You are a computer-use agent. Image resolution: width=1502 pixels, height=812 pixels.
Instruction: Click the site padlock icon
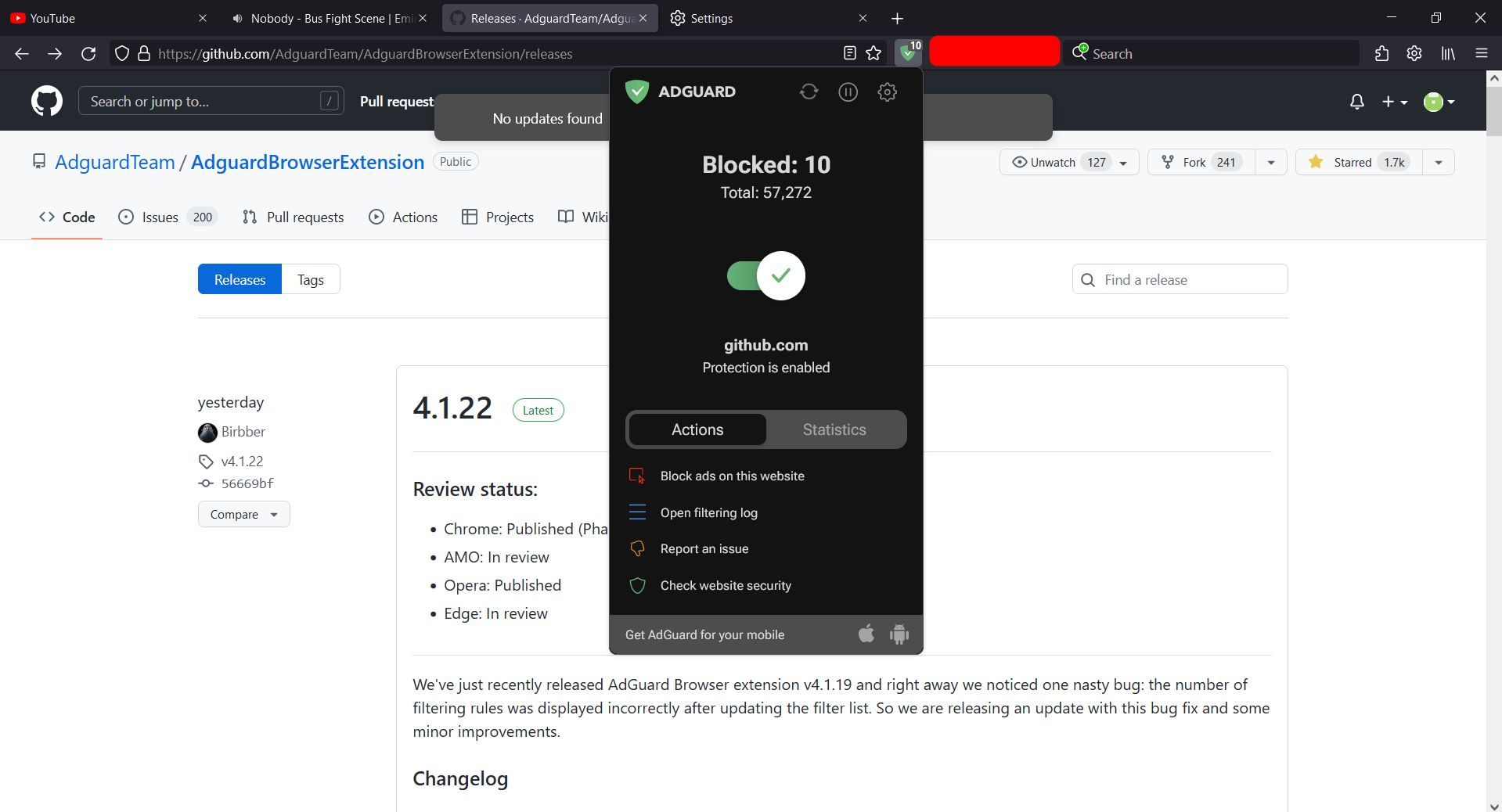144,53
